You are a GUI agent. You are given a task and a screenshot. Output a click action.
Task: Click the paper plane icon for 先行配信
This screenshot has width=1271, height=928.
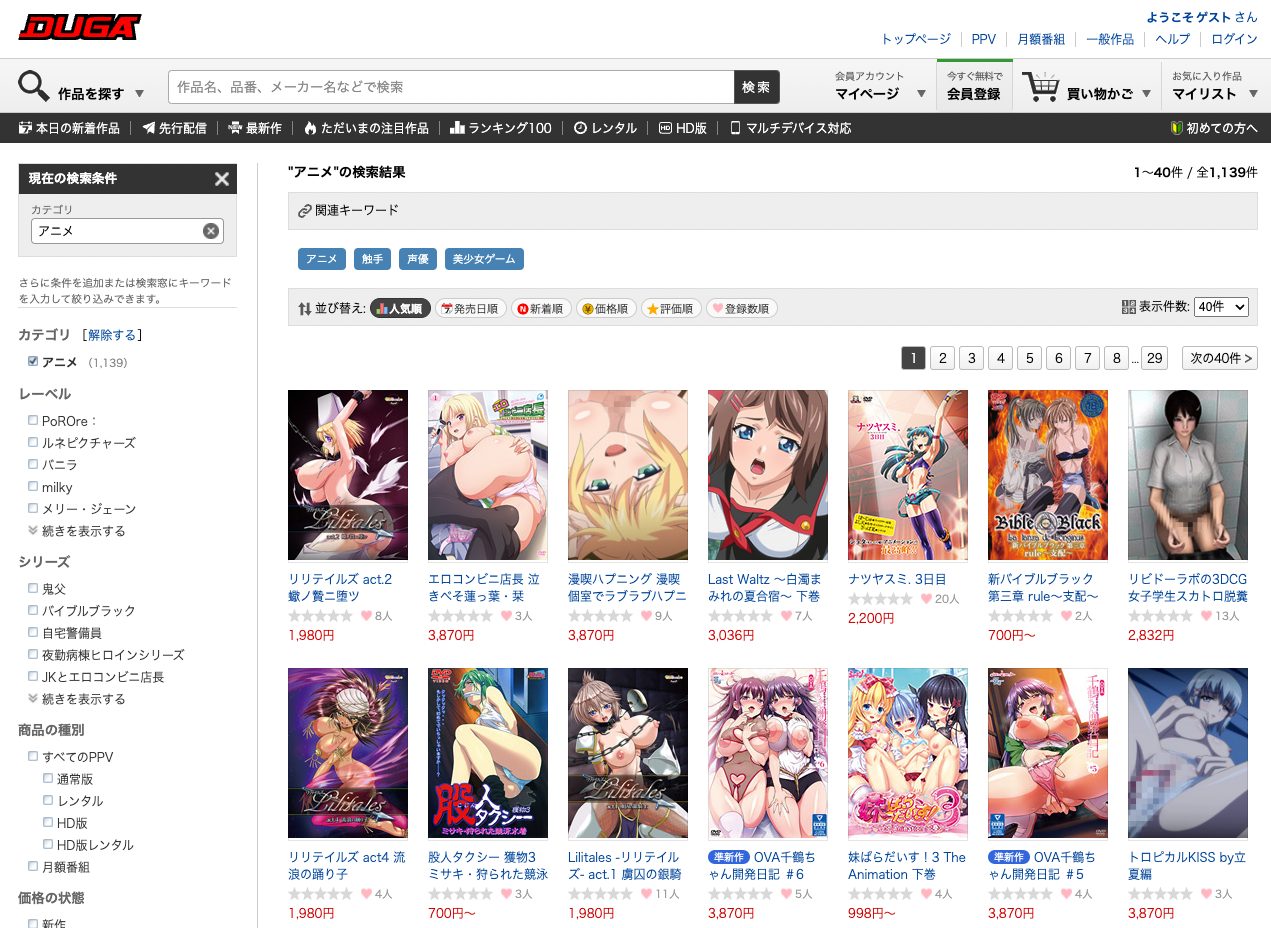pos(149,128)
